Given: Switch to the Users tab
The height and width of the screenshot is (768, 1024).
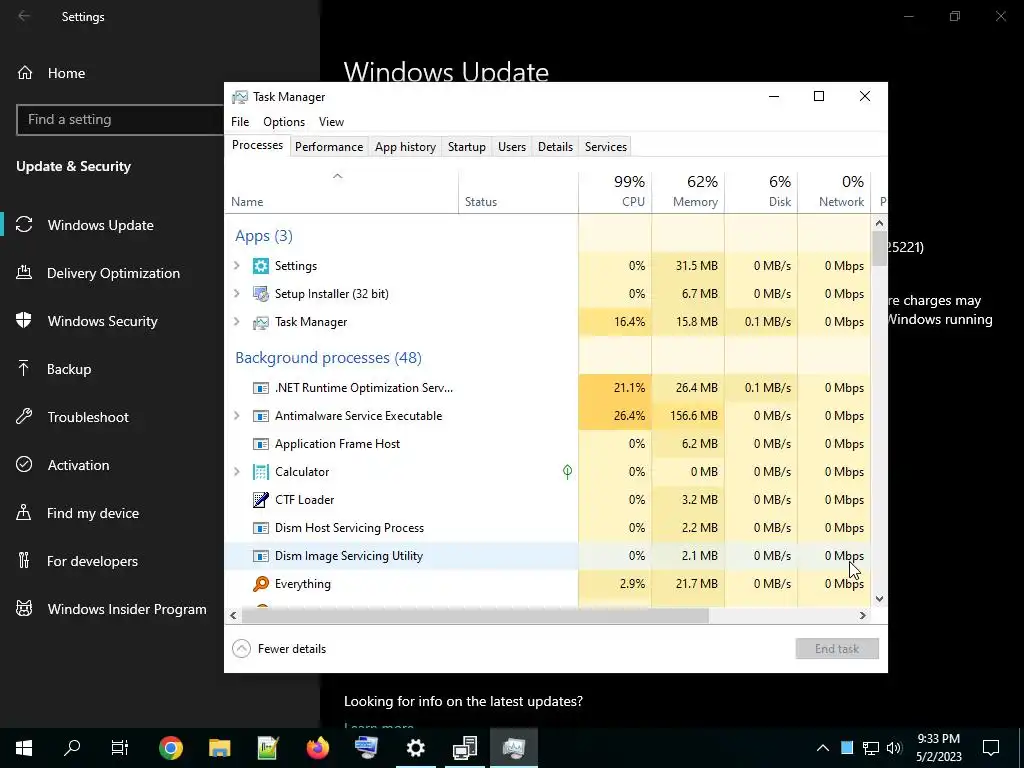Looking at the screenshot, I should [x=512, y=147].
